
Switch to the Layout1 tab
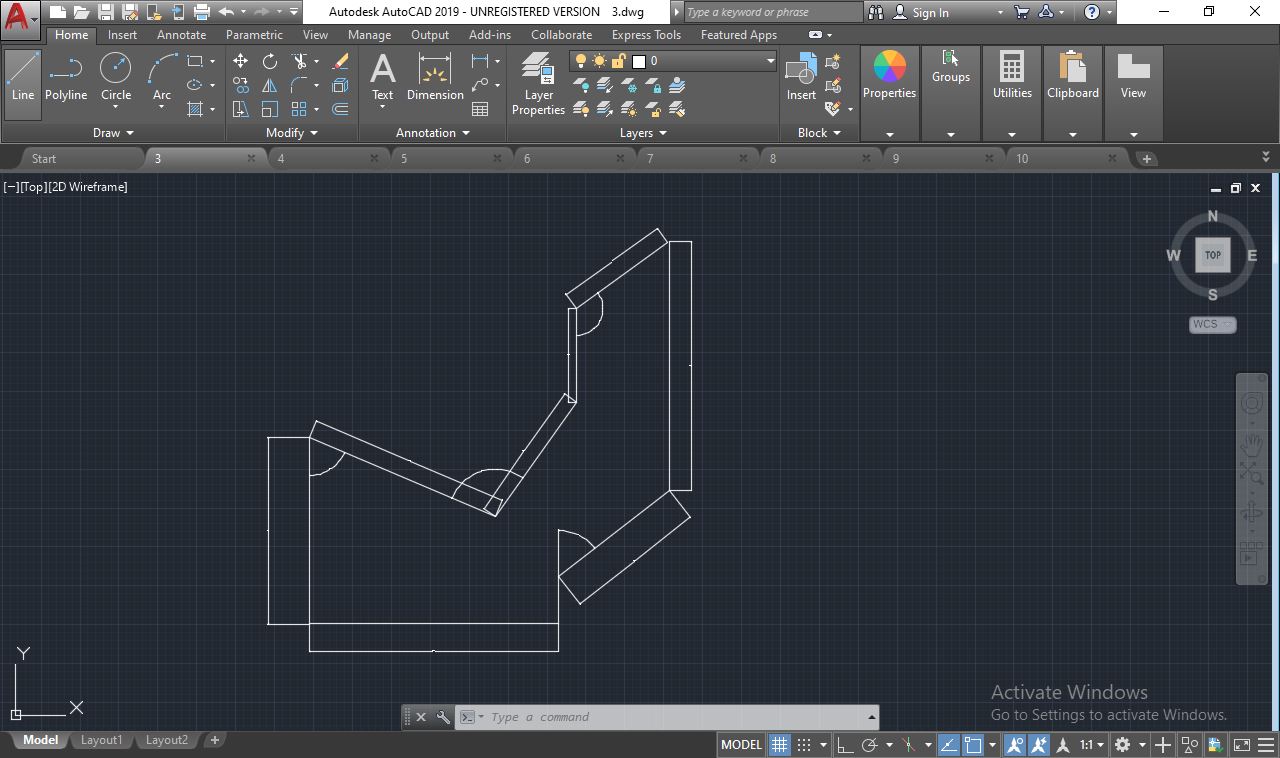pyautogui.click(x=101, y=740)
